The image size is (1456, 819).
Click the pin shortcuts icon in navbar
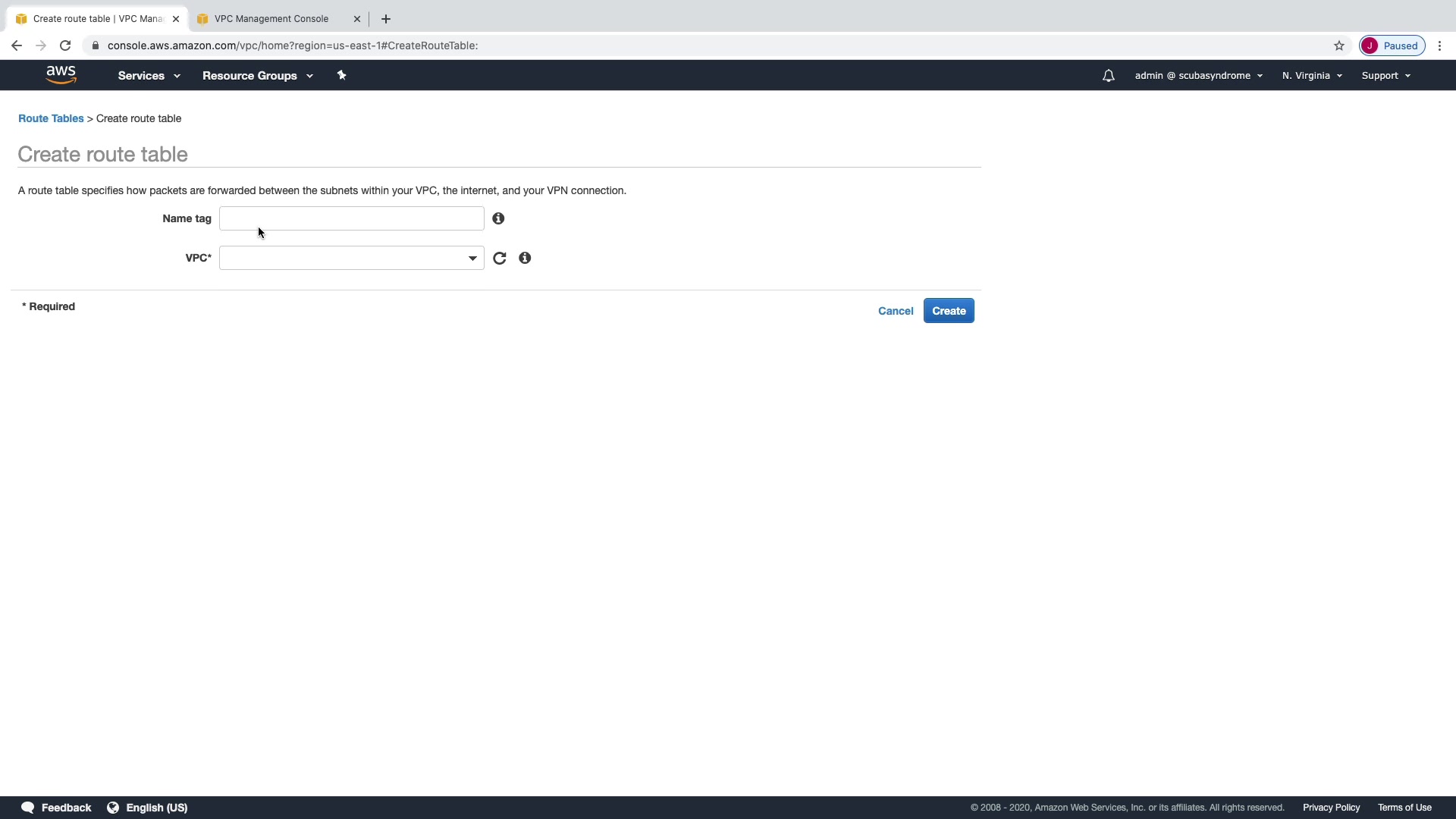[x=341, y=75]
